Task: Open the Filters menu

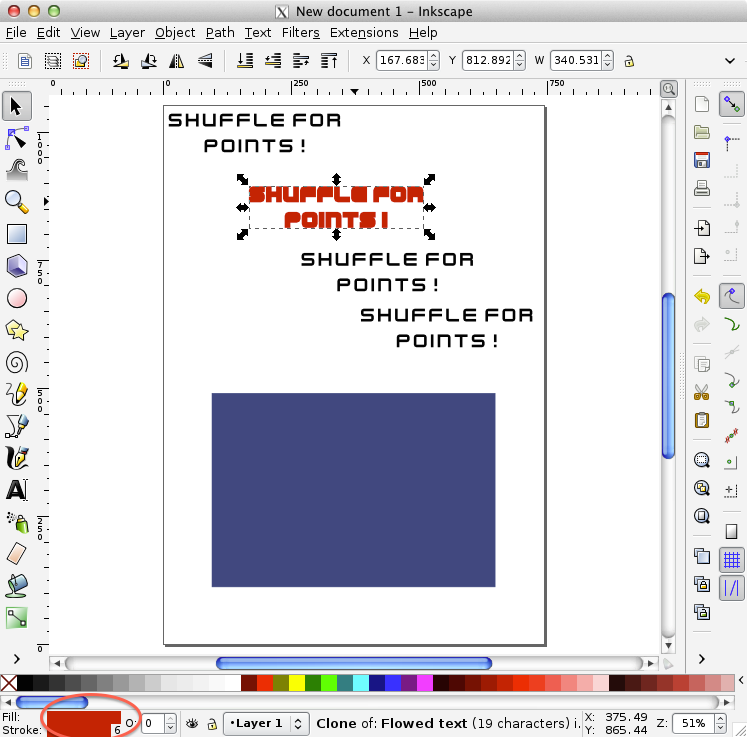Action: (x=300, y=32)
